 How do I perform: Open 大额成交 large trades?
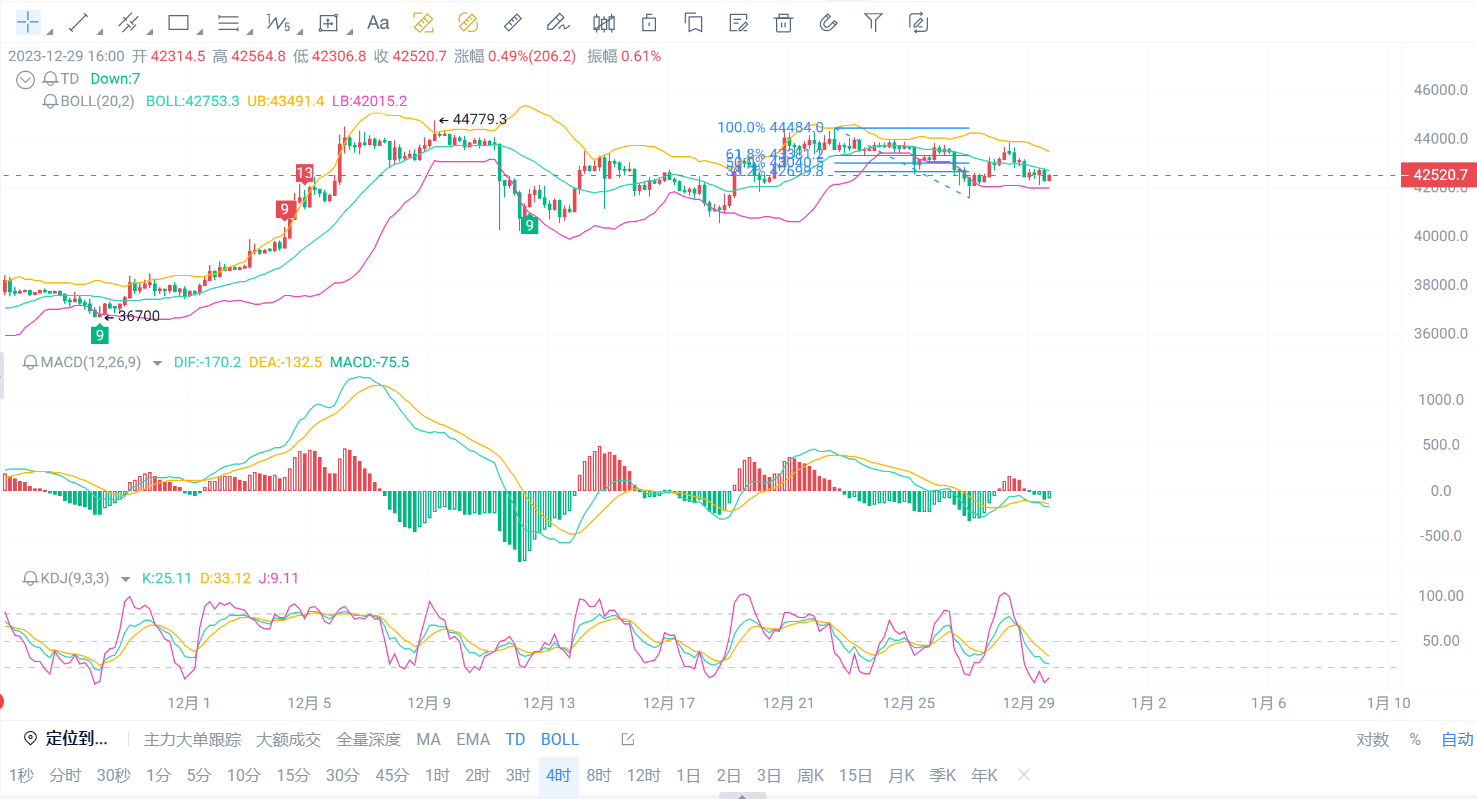pyautogui.click(x=289, y=740)
